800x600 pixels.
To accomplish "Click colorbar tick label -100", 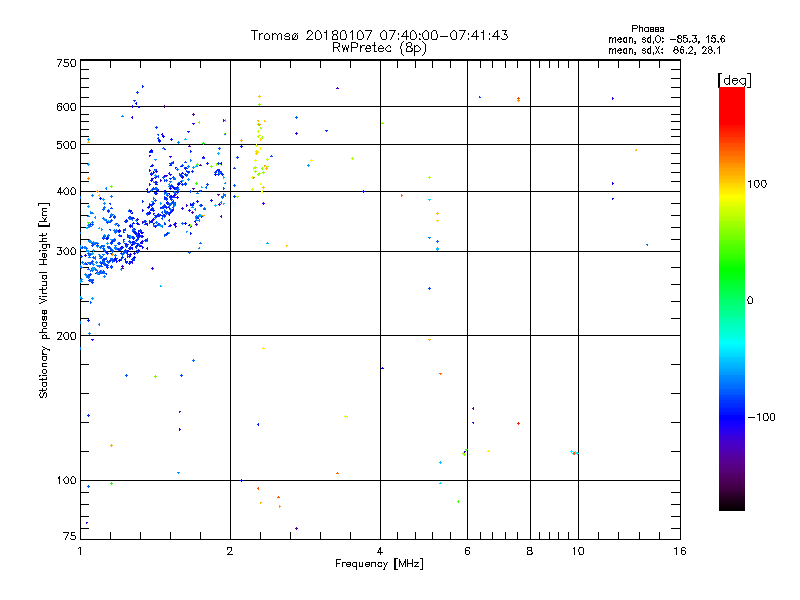I will 761,417.
